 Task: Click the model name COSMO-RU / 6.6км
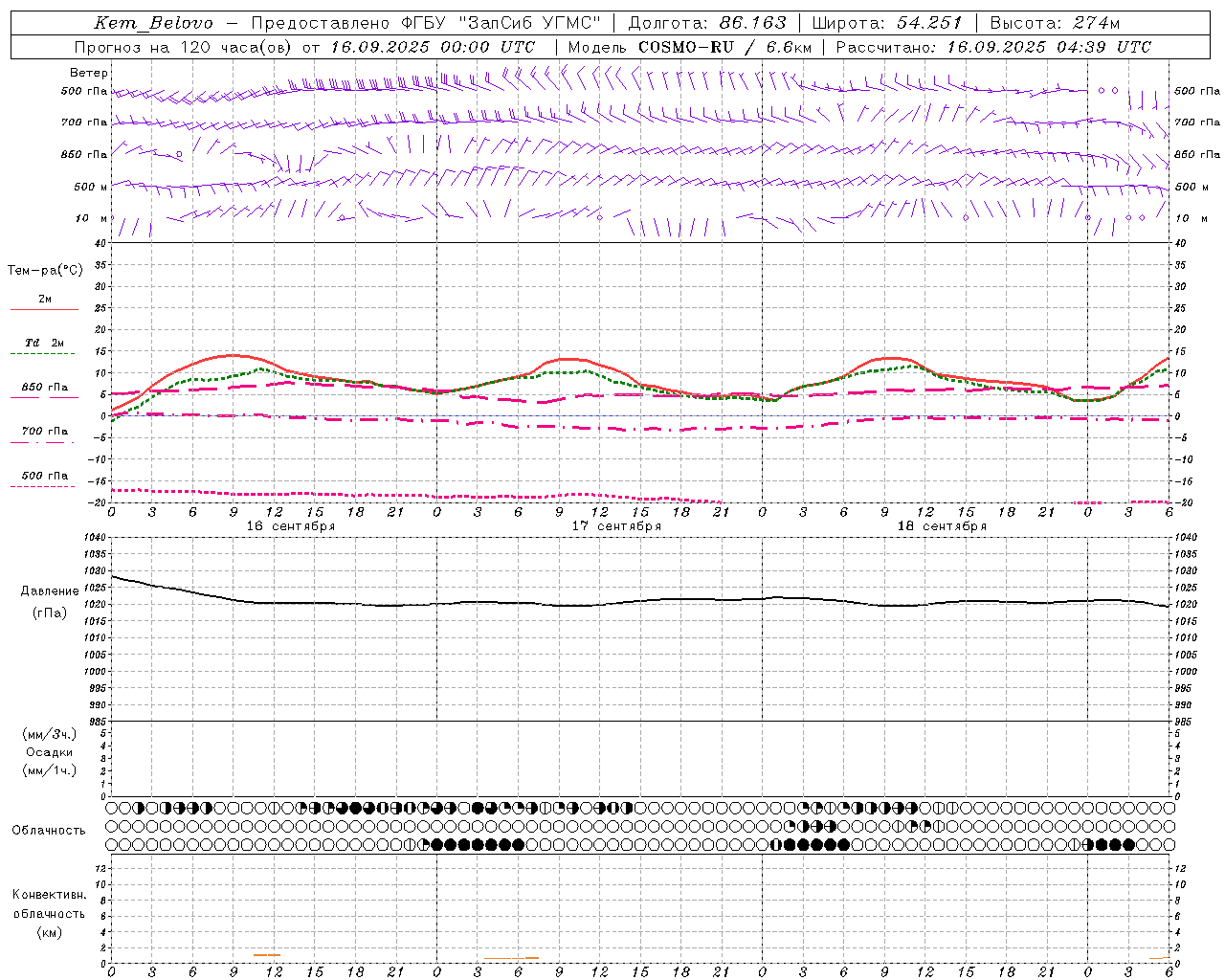(x=724, y=47)
